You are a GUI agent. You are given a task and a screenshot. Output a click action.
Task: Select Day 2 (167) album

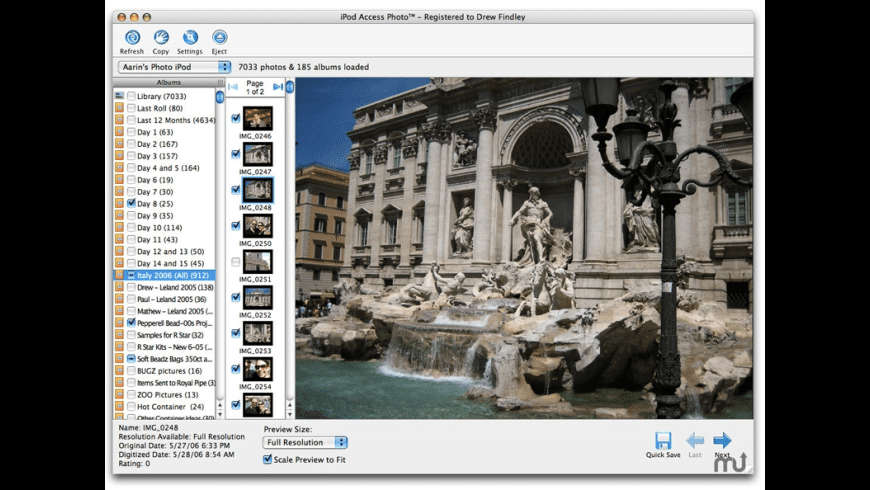(x=157, y=144)
